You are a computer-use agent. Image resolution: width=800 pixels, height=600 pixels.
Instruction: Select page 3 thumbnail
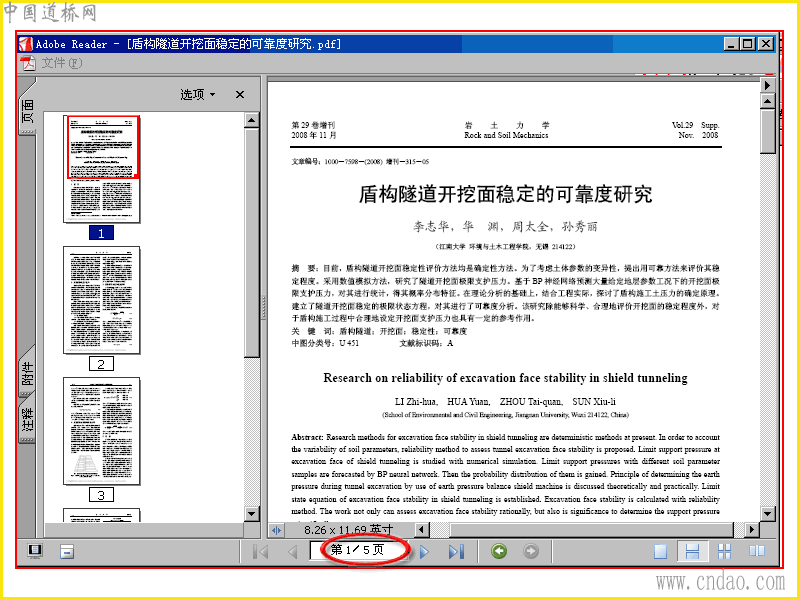(102, 431)
